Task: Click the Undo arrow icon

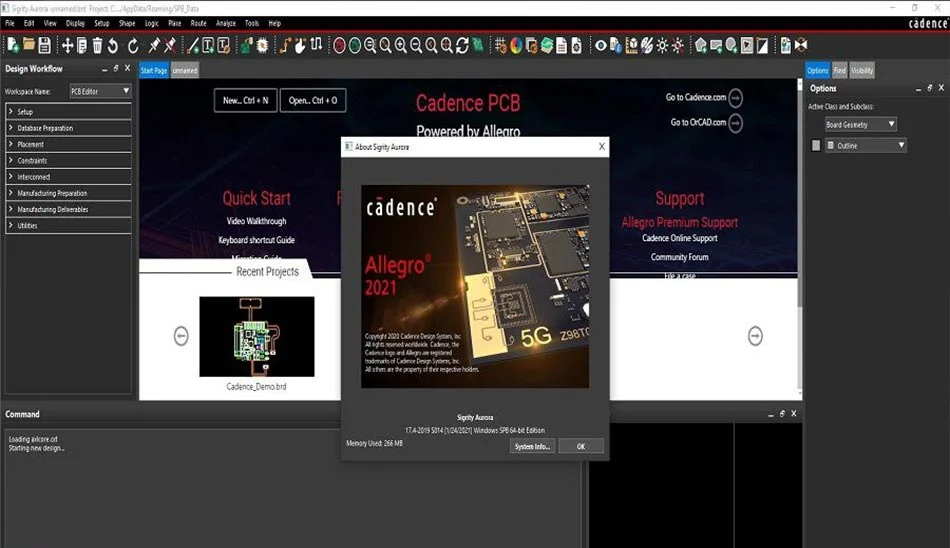Action: point(113,45)
